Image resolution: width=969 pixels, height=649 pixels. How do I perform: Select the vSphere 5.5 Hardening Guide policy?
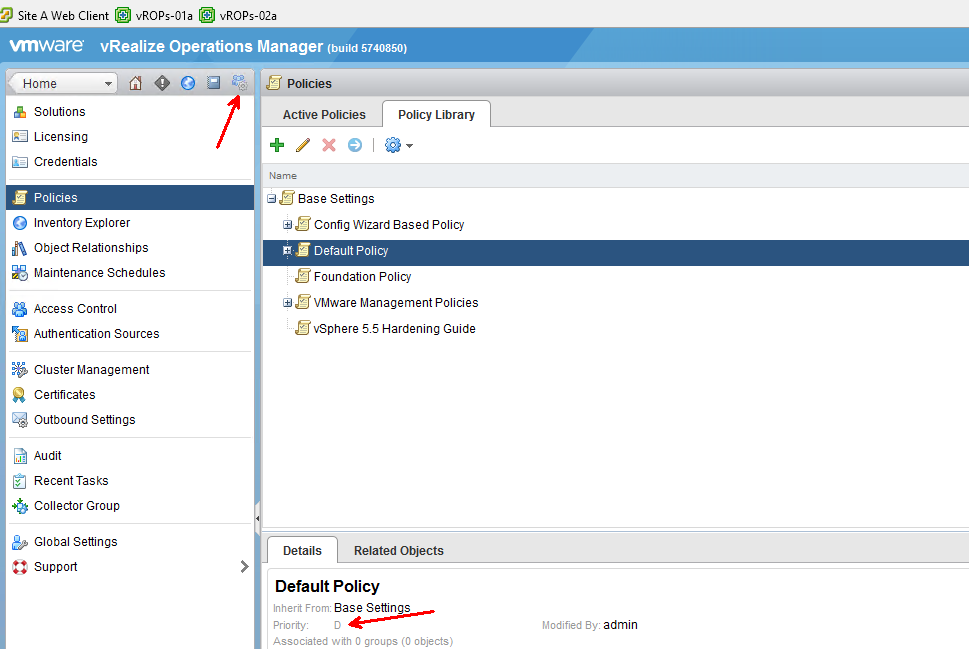[x=394, y=329]
